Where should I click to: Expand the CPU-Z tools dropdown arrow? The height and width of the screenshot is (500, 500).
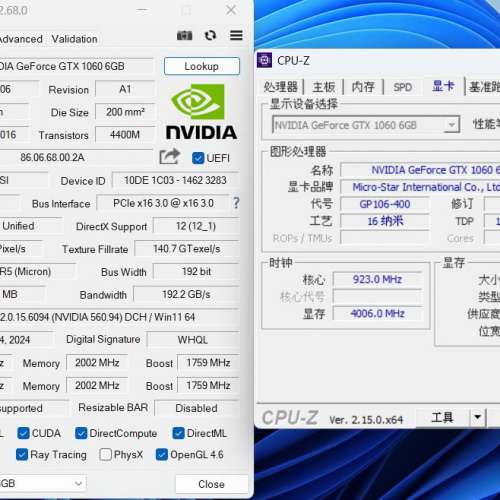(x=478, y=417)
